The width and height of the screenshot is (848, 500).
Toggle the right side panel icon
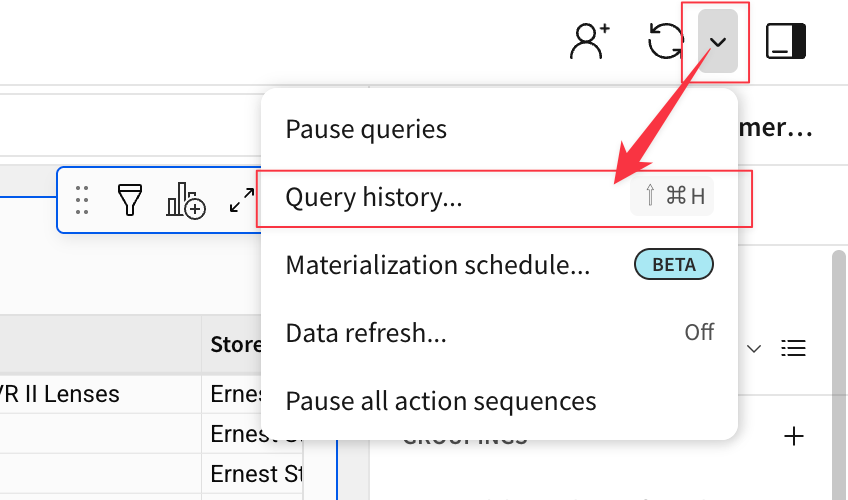point(786,42)
